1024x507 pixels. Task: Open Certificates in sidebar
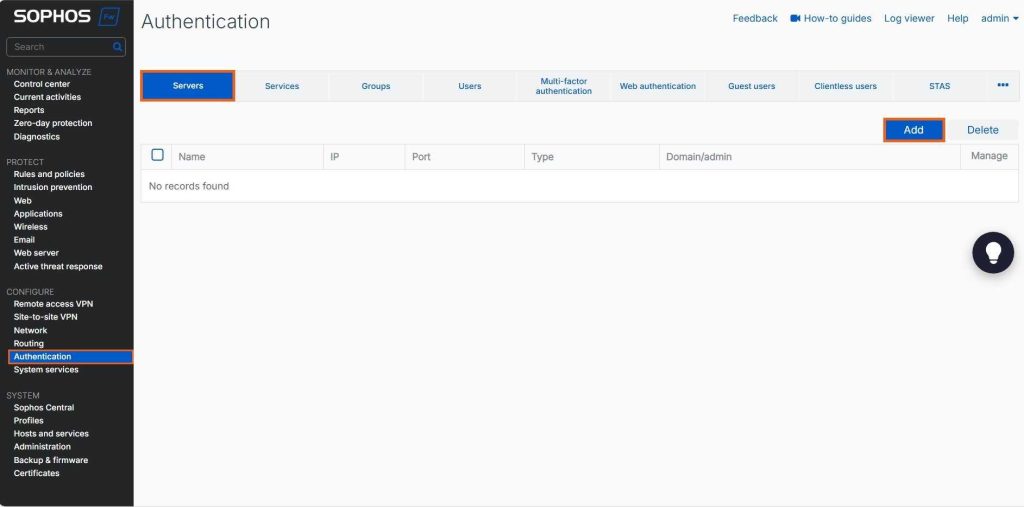[x=37, y=473]
